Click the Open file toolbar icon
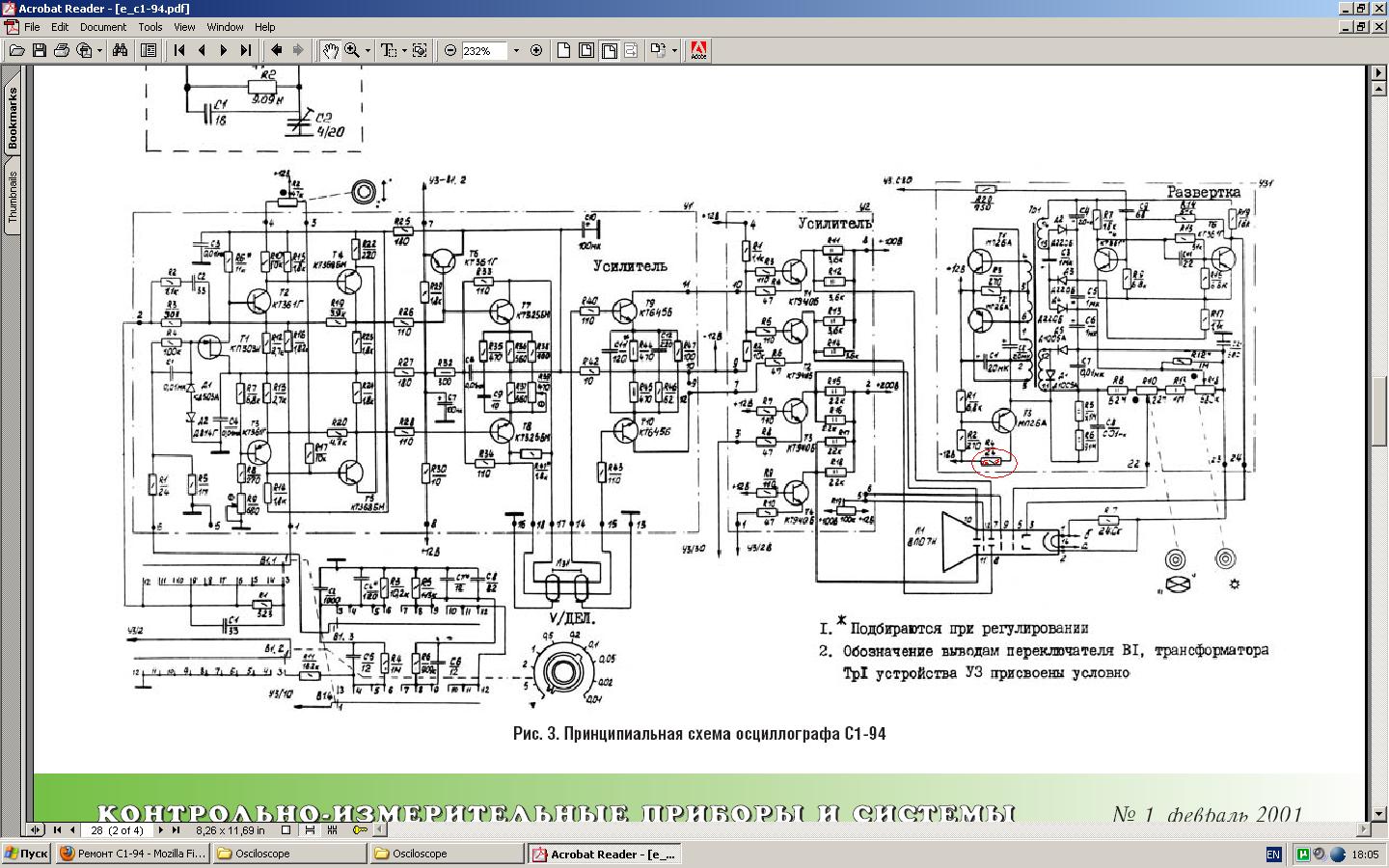Viewport: 1389px width, 868px height. [16, 50]
